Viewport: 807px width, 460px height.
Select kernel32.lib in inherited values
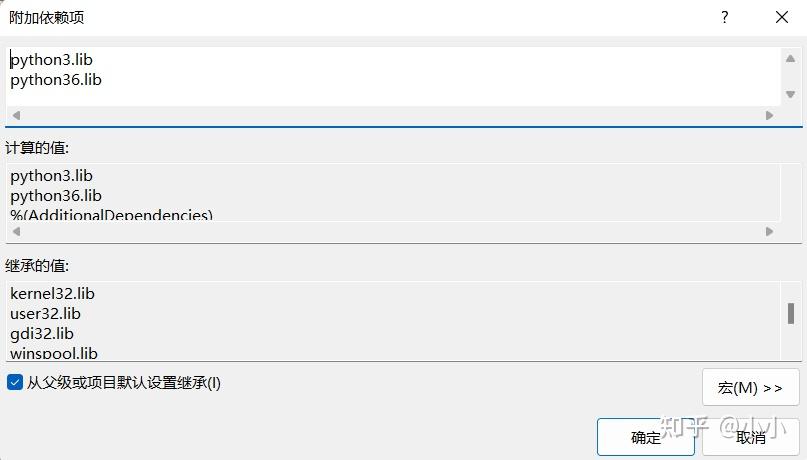tap(52, 293)
